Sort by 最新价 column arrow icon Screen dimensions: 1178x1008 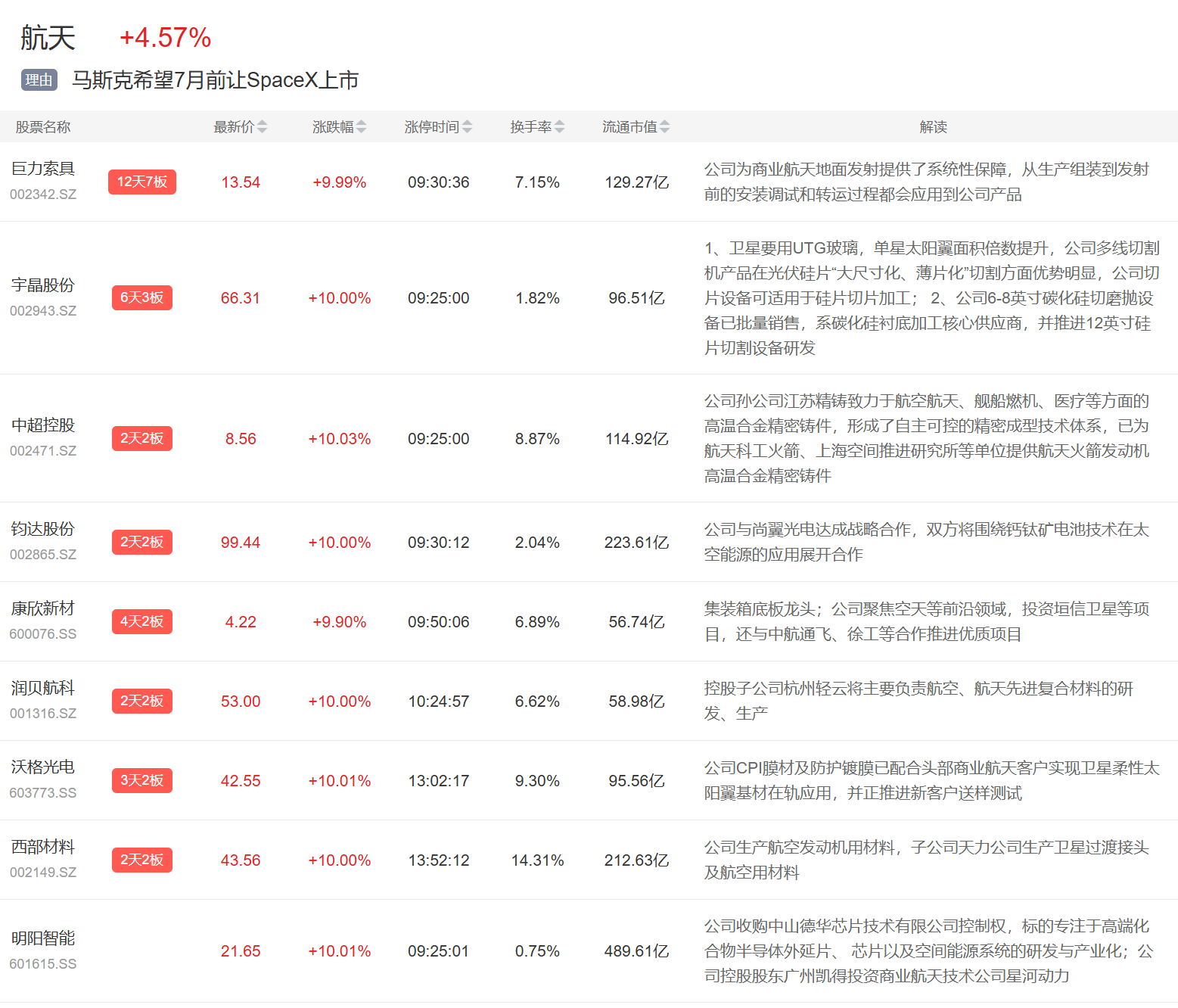pyautogui.click(x=262, y=127)
